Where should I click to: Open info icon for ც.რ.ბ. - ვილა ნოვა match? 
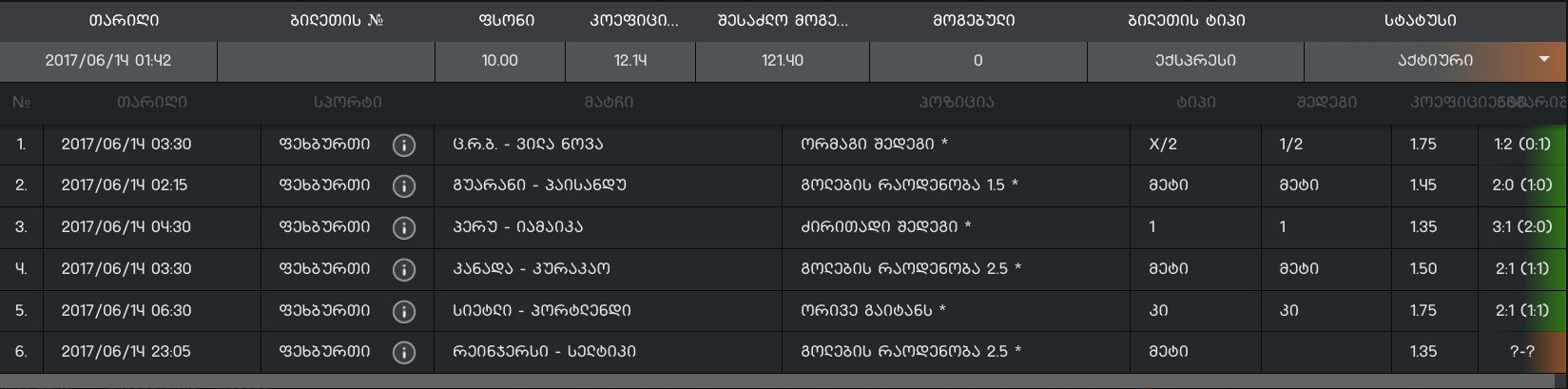[404, 145]
